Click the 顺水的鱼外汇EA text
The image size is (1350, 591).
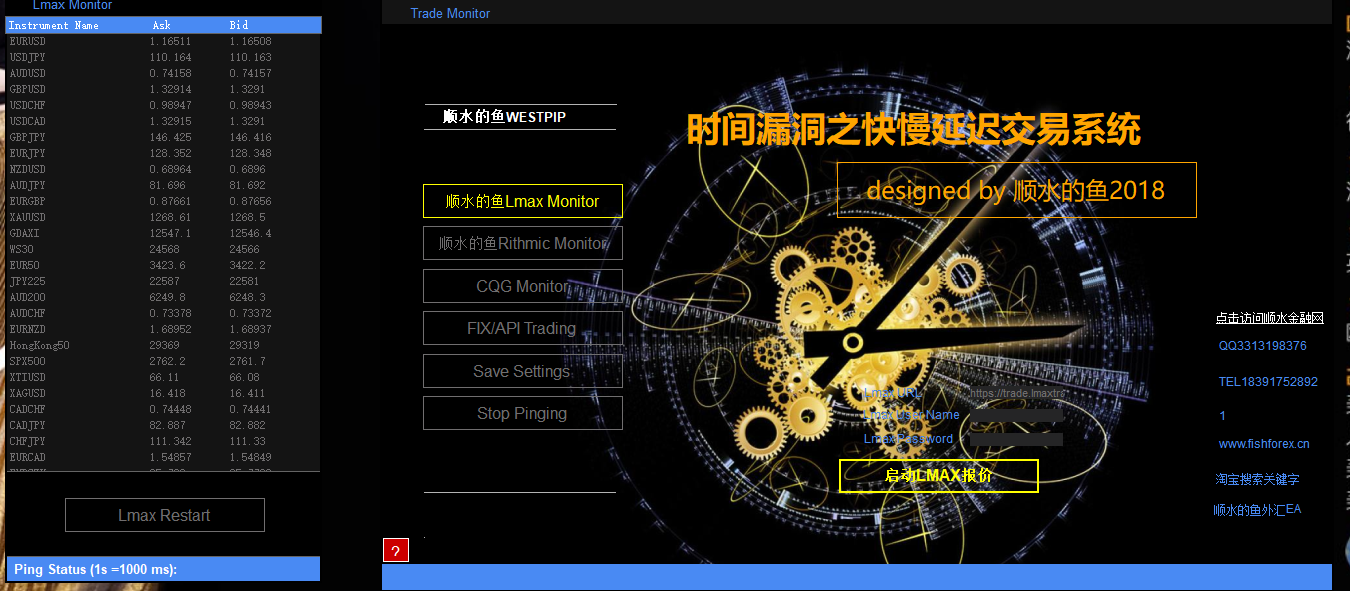tap(1257, 510)
